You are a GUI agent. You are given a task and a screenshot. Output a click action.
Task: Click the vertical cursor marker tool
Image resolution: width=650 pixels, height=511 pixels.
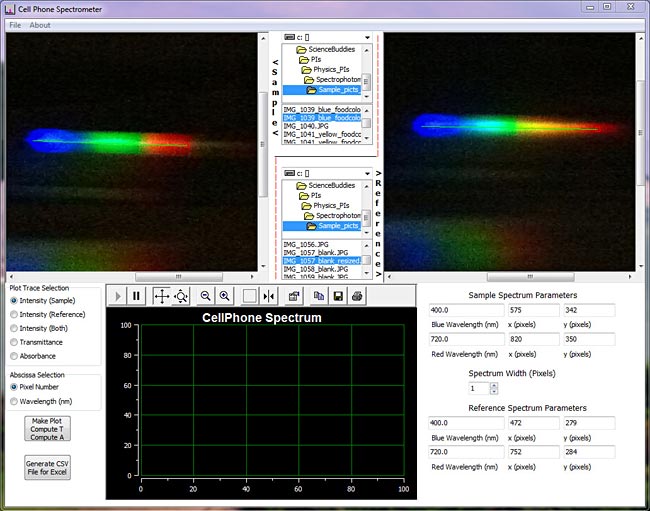[x=268, y=296]
